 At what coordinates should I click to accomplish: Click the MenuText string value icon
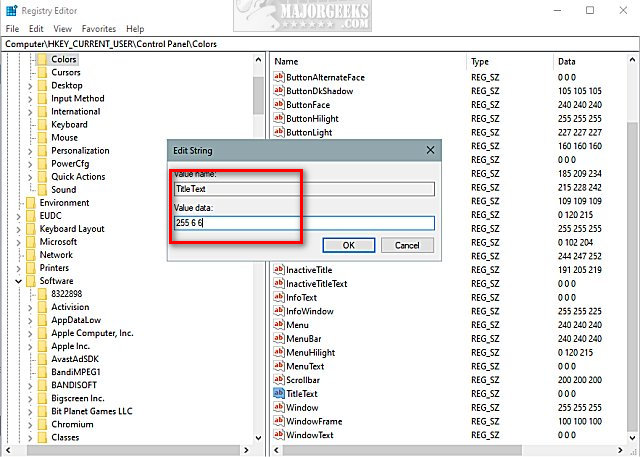pos(279,366)
